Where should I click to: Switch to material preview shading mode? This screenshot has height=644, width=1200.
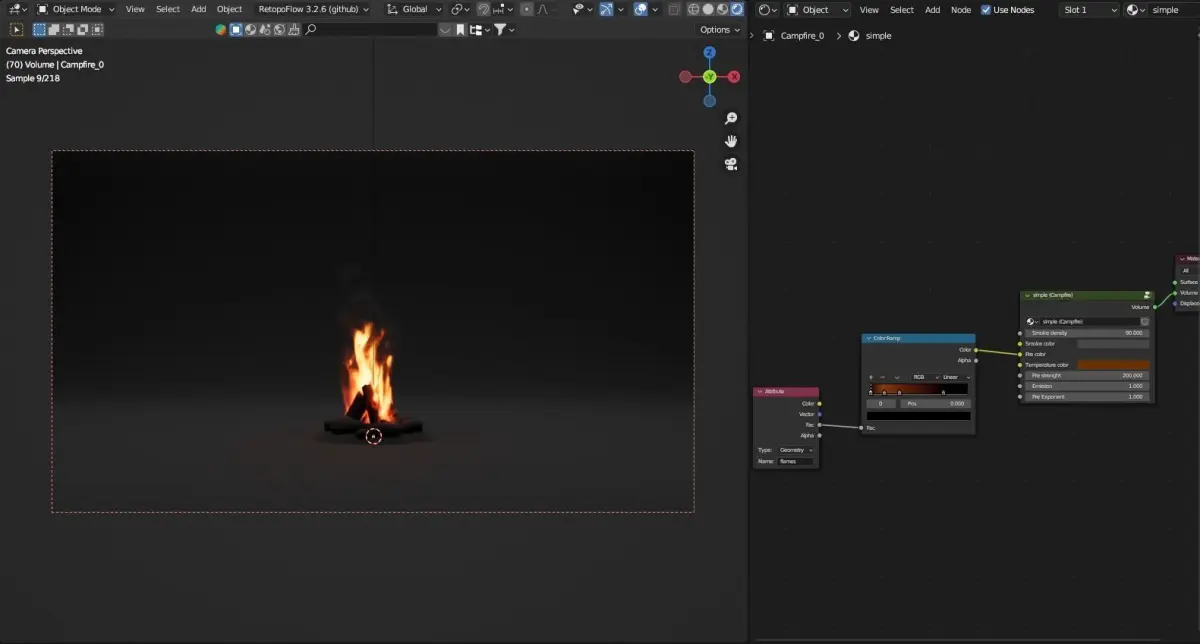(x=722, y=9)
